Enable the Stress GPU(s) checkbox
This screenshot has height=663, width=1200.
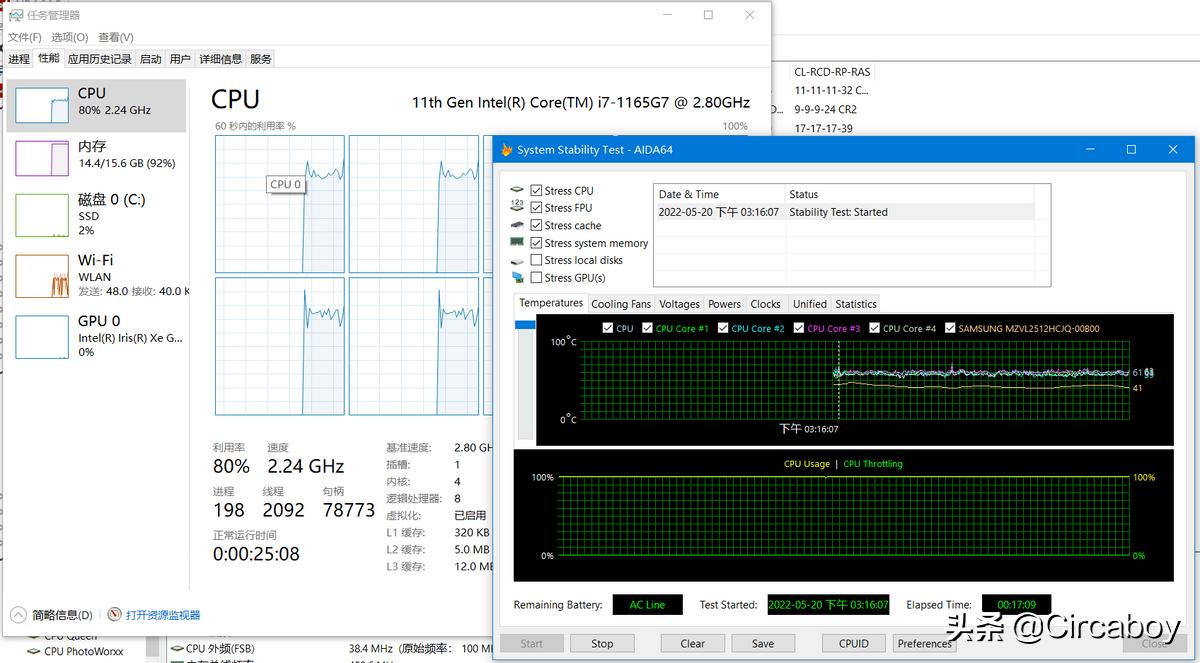coord(538,278)
